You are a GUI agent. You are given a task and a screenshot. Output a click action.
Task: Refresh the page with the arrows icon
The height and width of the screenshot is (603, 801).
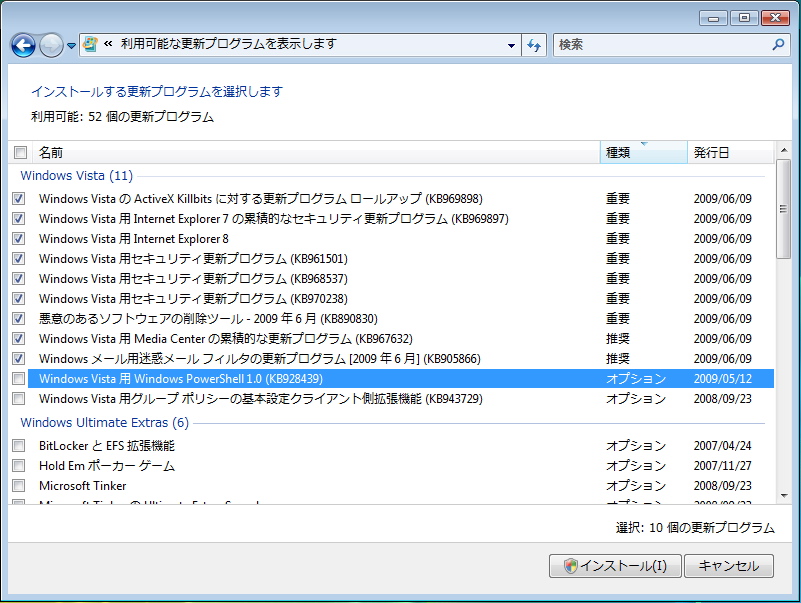(534, 45)
